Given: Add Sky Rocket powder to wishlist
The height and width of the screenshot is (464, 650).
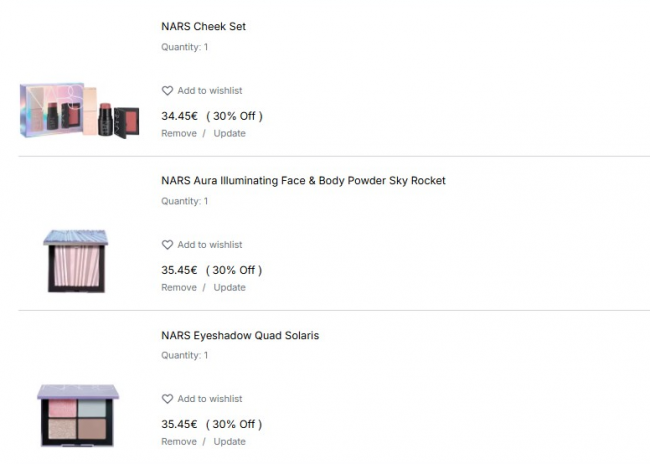Looking at the screenshot, I should tap(209, 245).
